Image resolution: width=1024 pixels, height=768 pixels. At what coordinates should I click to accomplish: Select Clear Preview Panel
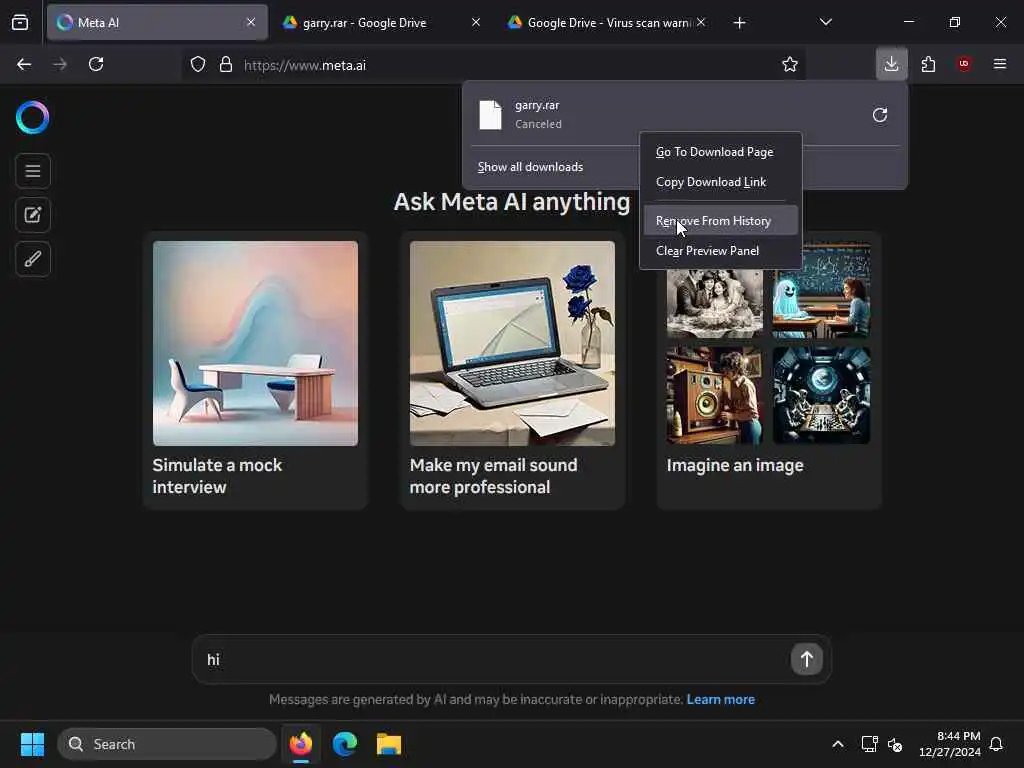click(720, 251)
